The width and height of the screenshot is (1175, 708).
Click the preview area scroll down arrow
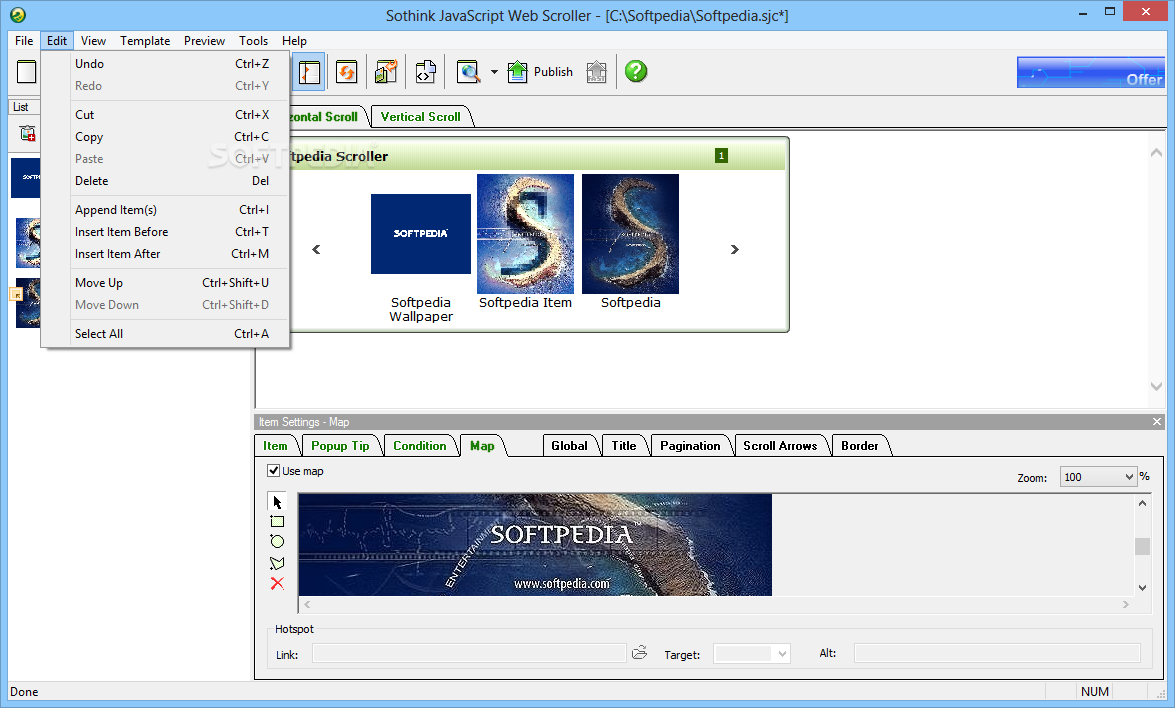click(1156, 387)
